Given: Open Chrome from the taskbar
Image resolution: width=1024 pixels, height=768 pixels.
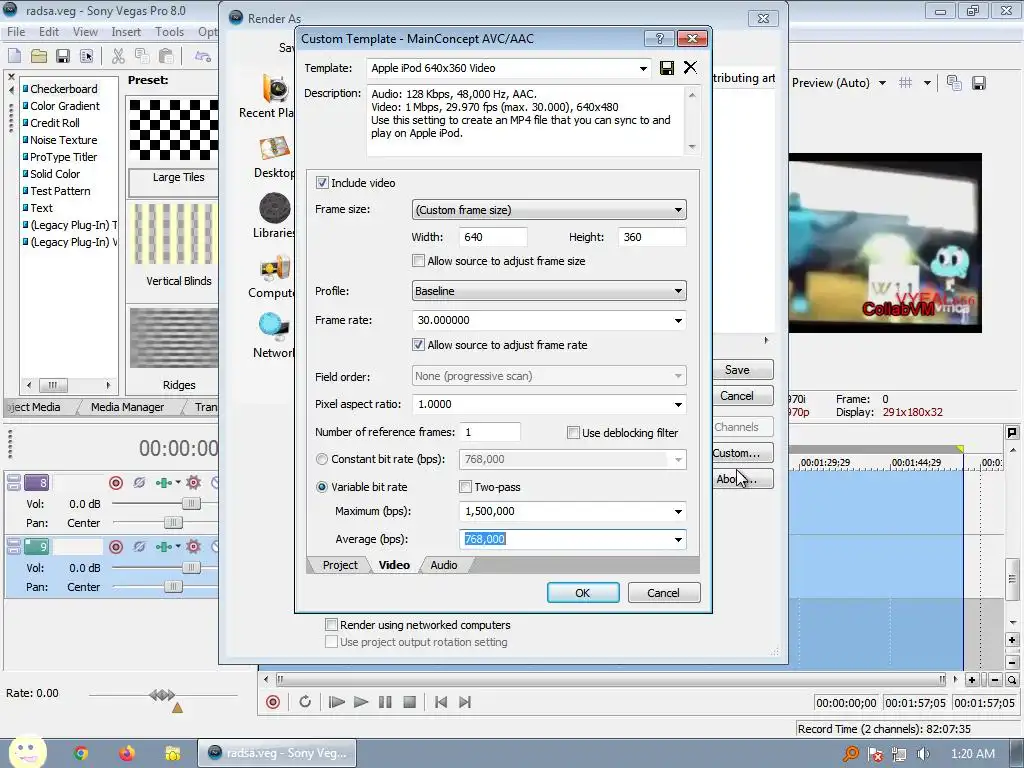Looking at the screenshot, I should pyautogui.click(x=81, y=754).
